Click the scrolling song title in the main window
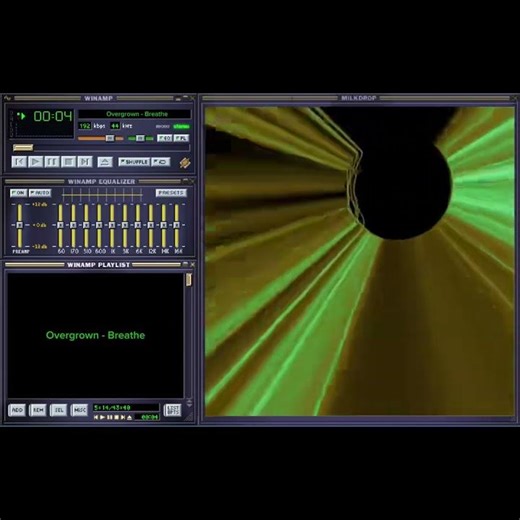 pyautogui.click(x=137, y=114)
